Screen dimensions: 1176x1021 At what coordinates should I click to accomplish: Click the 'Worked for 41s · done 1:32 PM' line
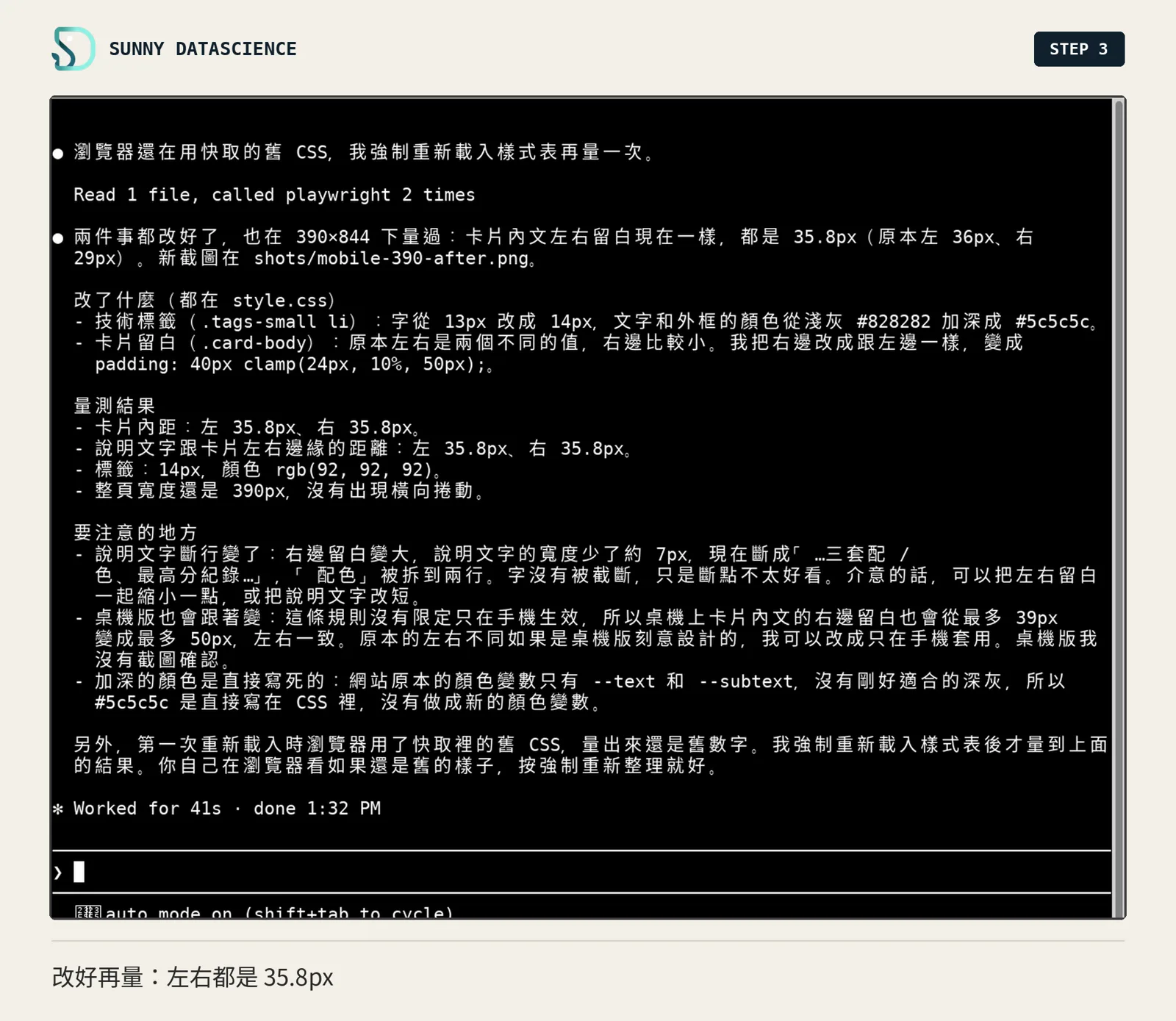pos(217,809)
